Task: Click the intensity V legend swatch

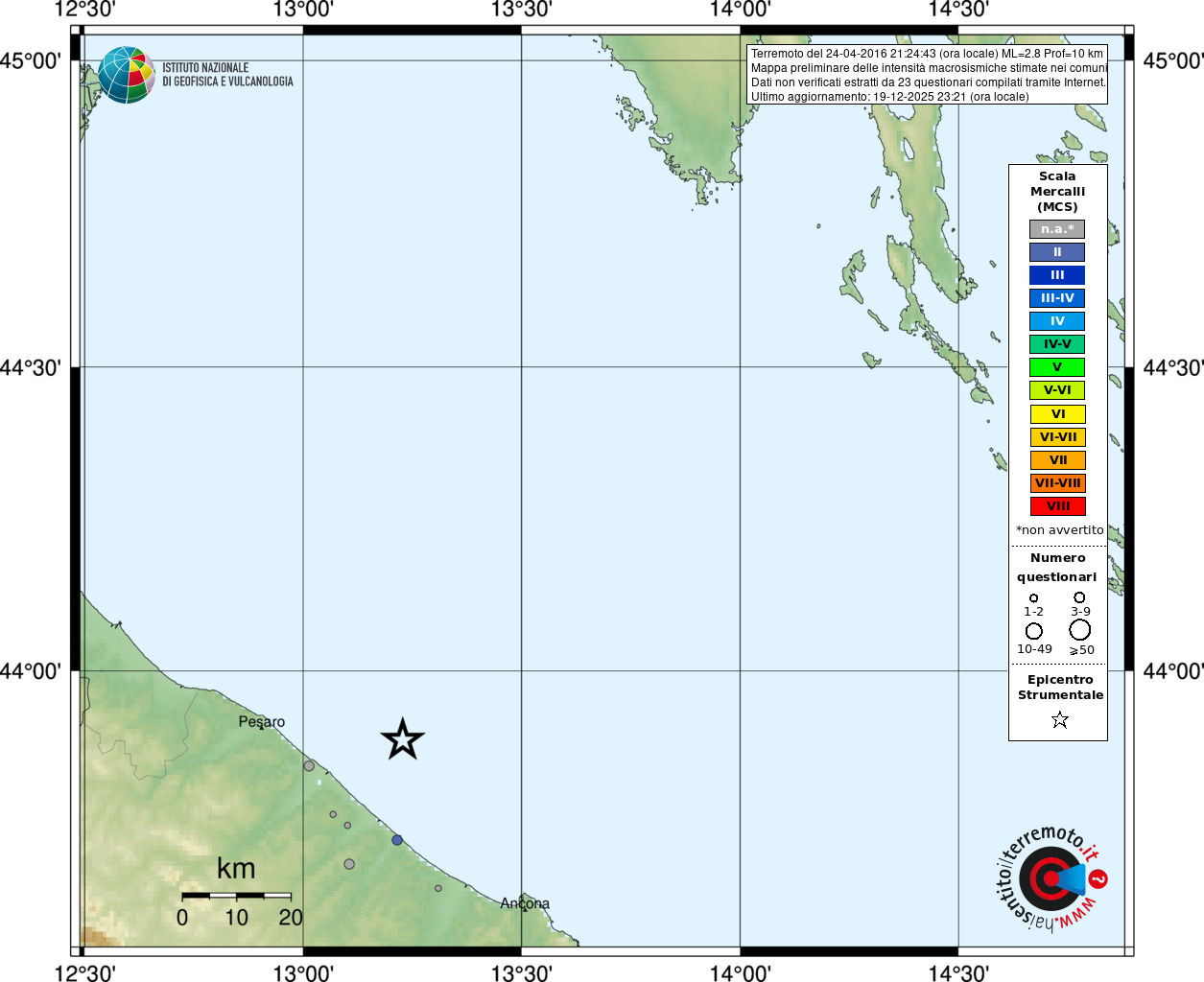Action: click(1057, 367)
